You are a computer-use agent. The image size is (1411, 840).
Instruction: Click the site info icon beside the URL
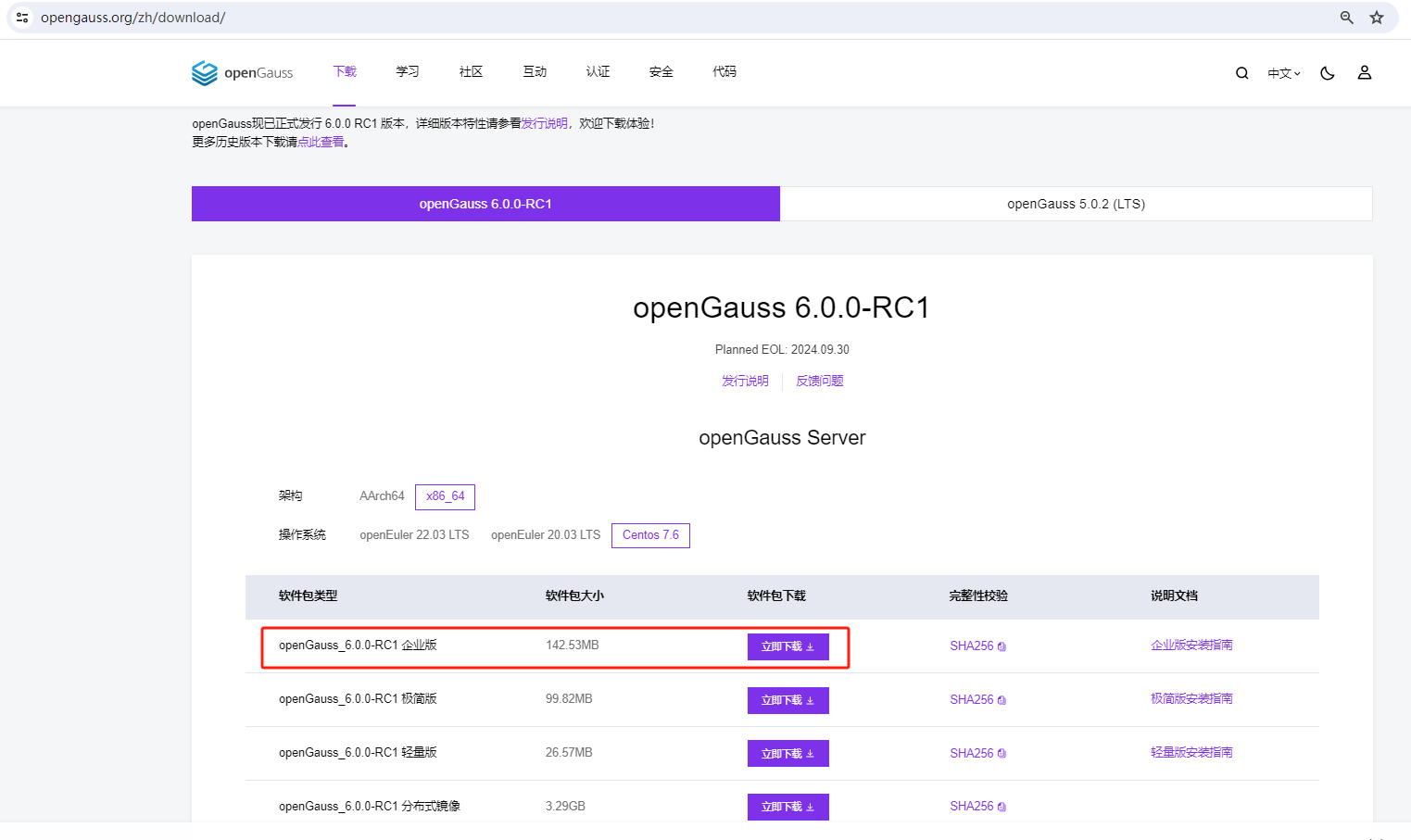[x=22, y=18]
